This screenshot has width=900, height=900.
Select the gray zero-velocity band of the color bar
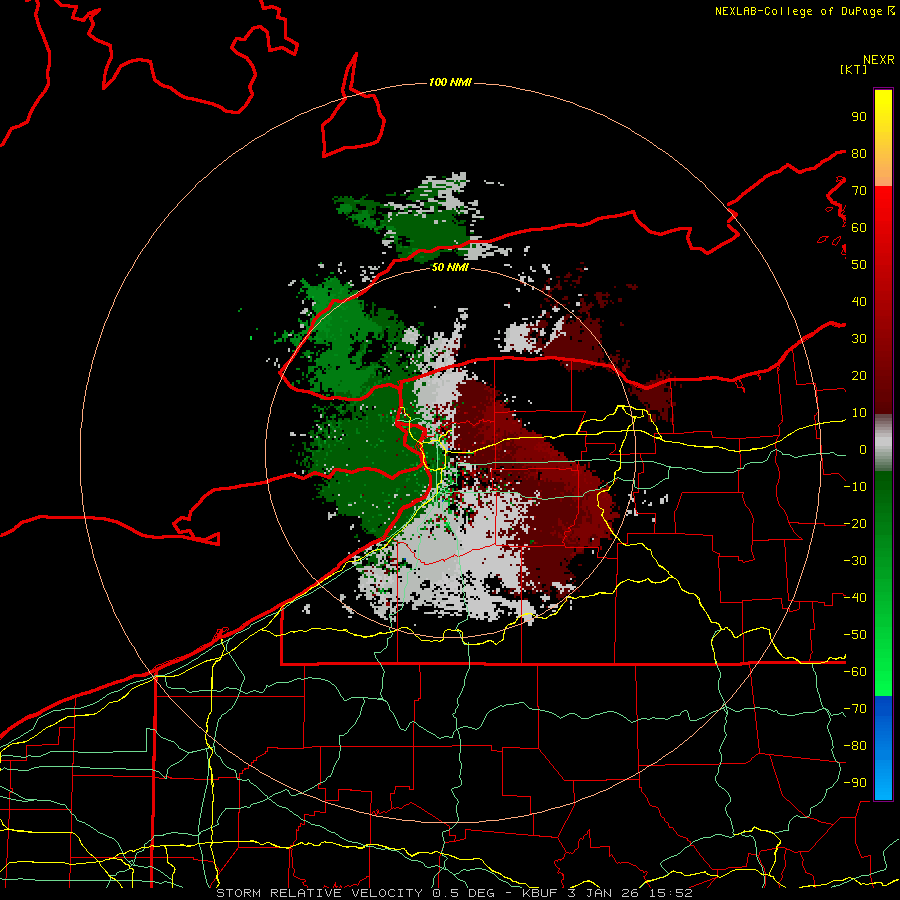883,443
